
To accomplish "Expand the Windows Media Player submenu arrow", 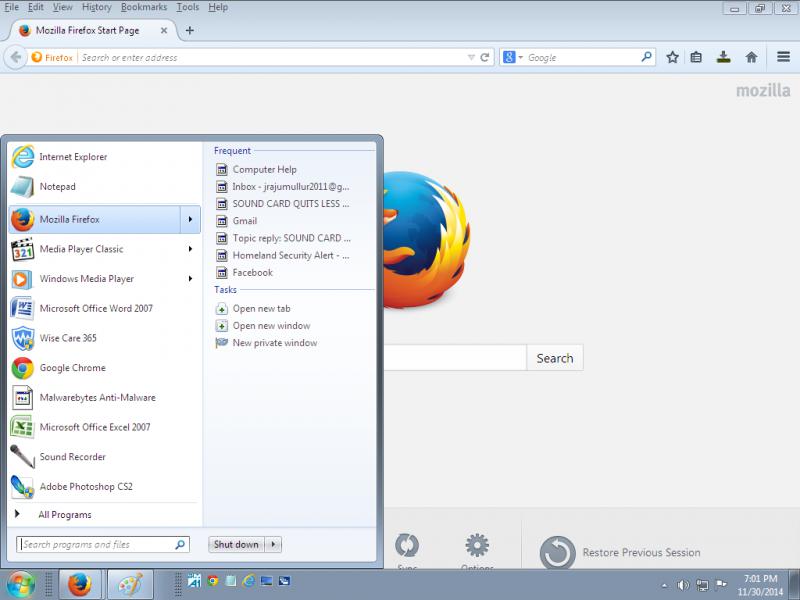I will (x=190, y=279).
